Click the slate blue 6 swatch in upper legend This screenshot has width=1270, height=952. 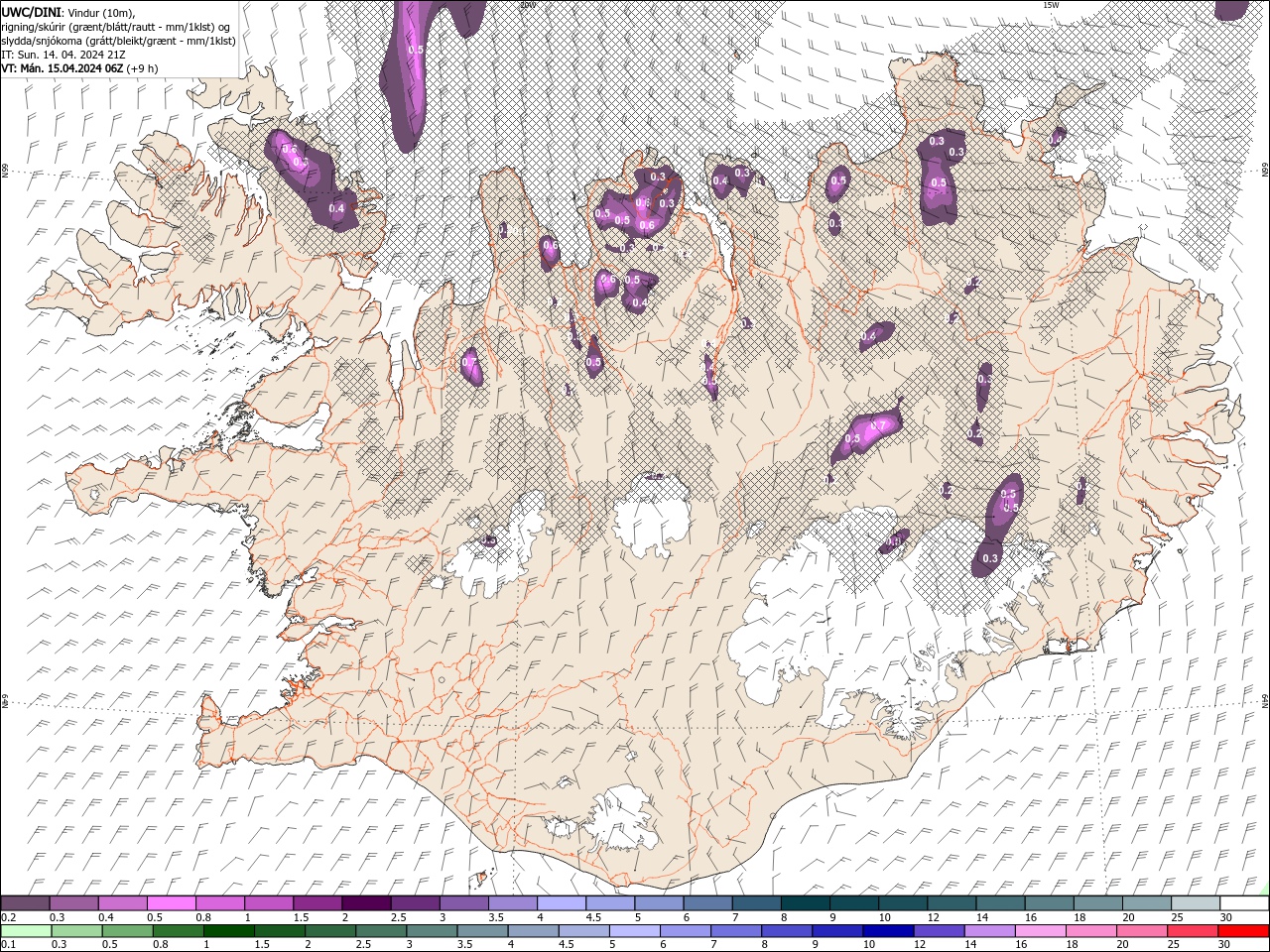707,903
